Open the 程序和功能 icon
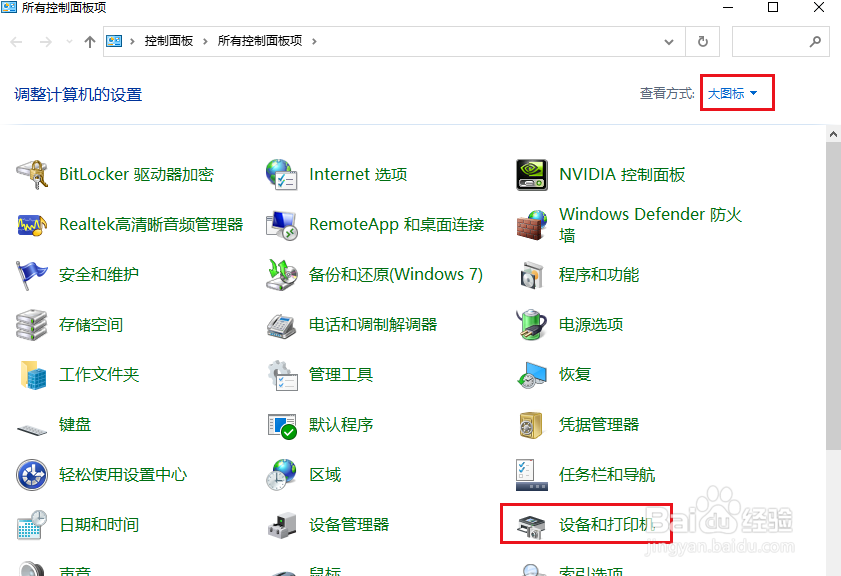Screen dimensions: 841x576 (x=532, y=275)
